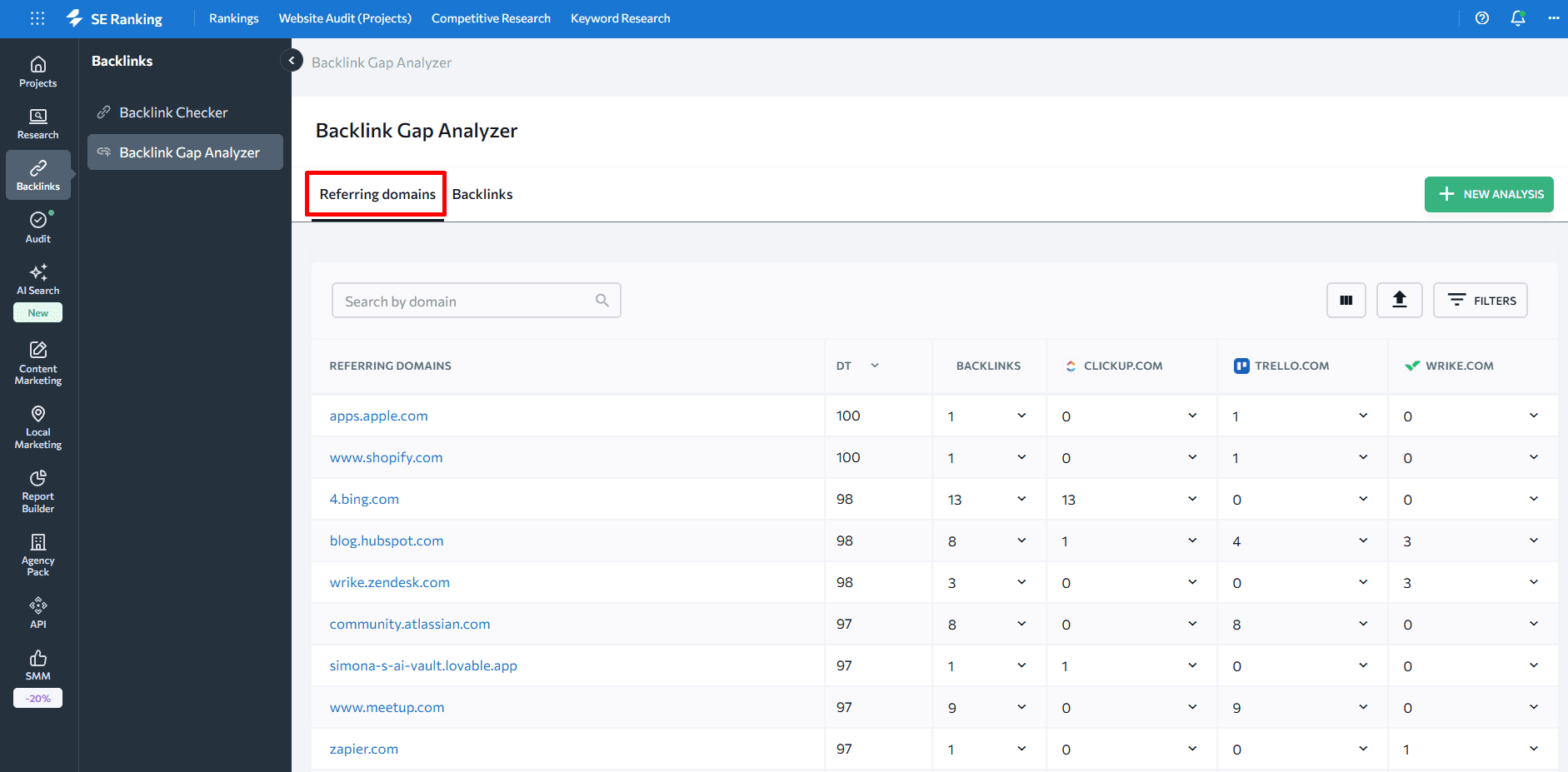Open the columns settings button
Image resolution: width=1568 pixels, height=772 pixels.
coord(1346,301)
